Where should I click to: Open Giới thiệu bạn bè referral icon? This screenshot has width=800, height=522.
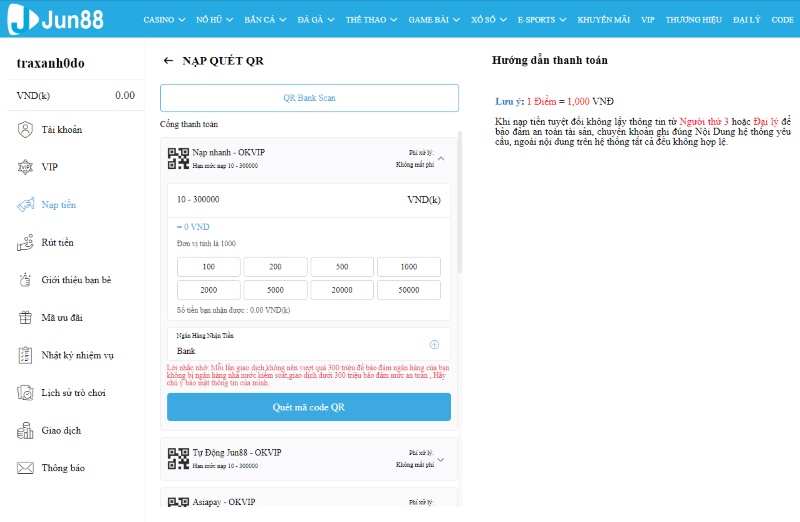pos(25,280)
